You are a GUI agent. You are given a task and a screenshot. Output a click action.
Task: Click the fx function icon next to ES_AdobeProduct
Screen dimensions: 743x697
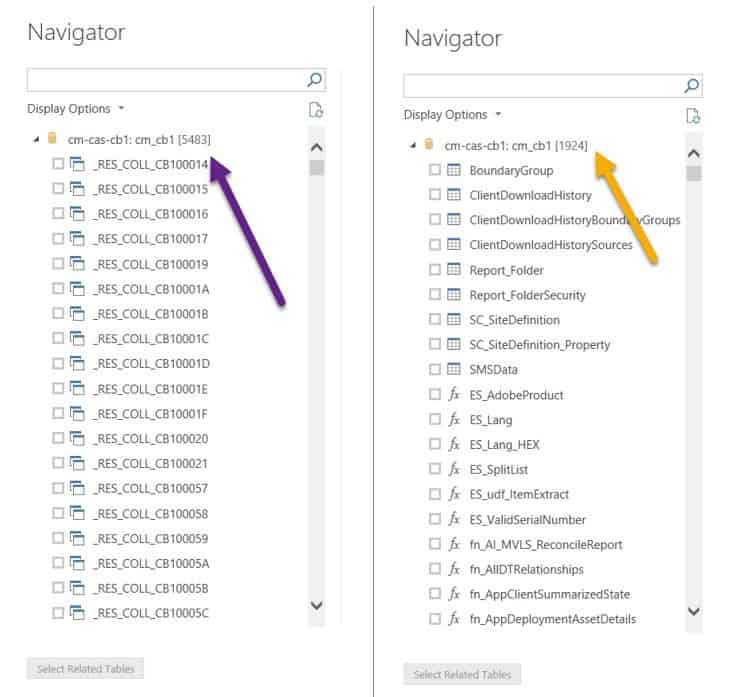453,395
